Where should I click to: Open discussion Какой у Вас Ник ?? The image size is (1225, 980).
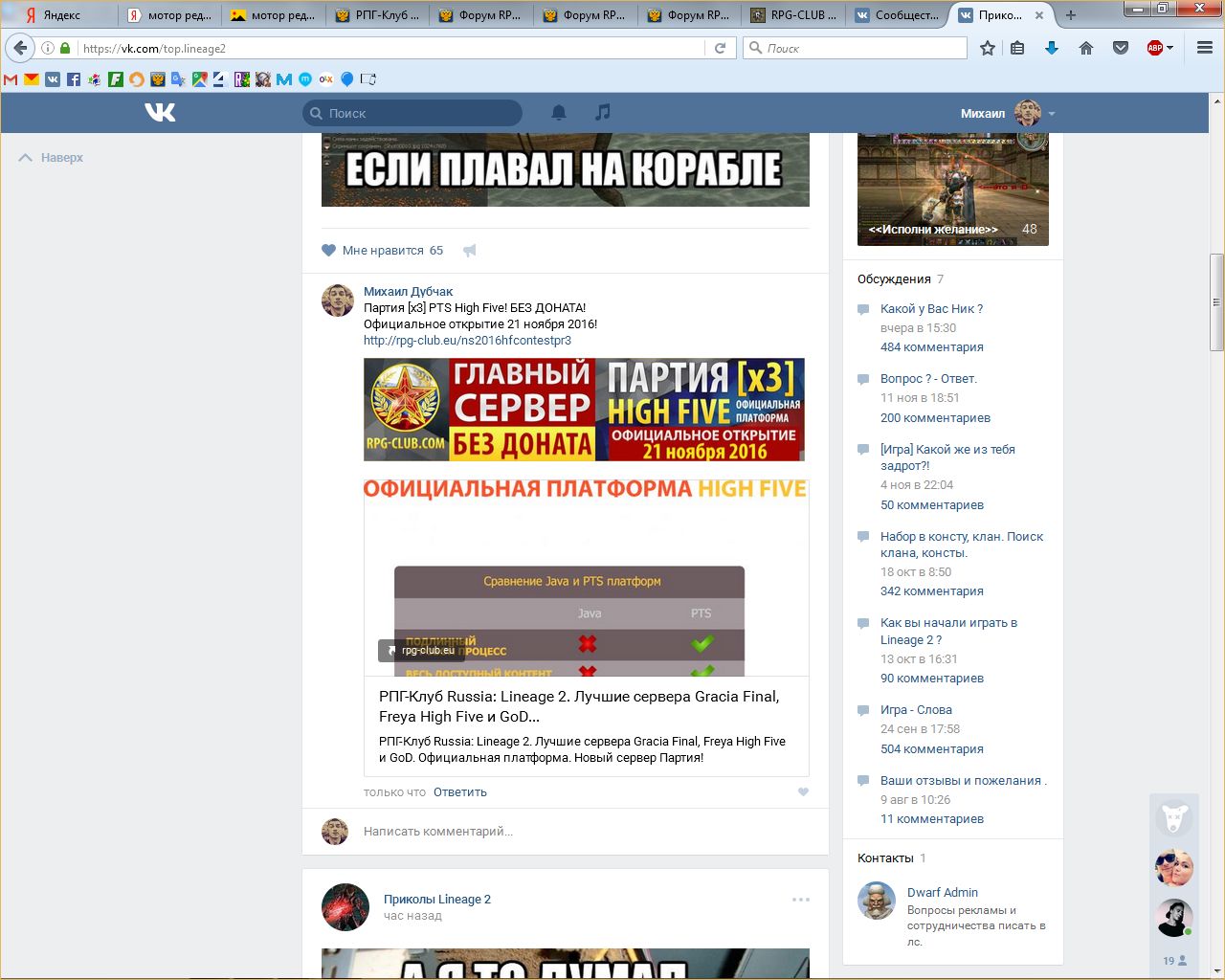(931, 309)
